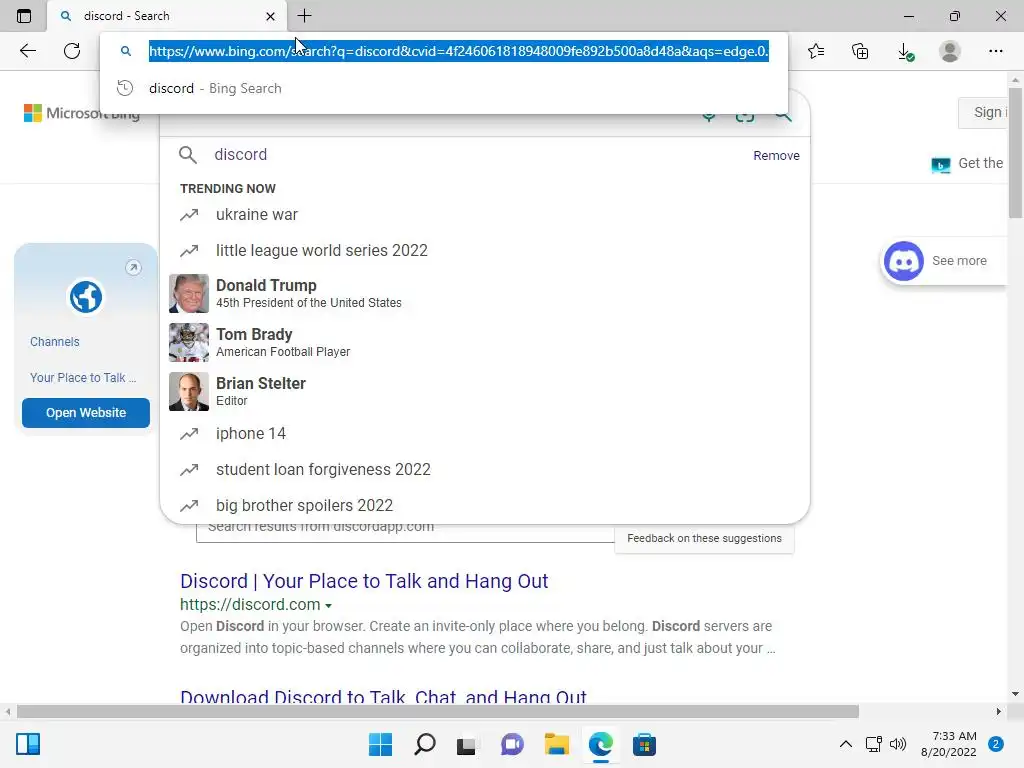Click the horizontal scrollbar thumb

438,711
